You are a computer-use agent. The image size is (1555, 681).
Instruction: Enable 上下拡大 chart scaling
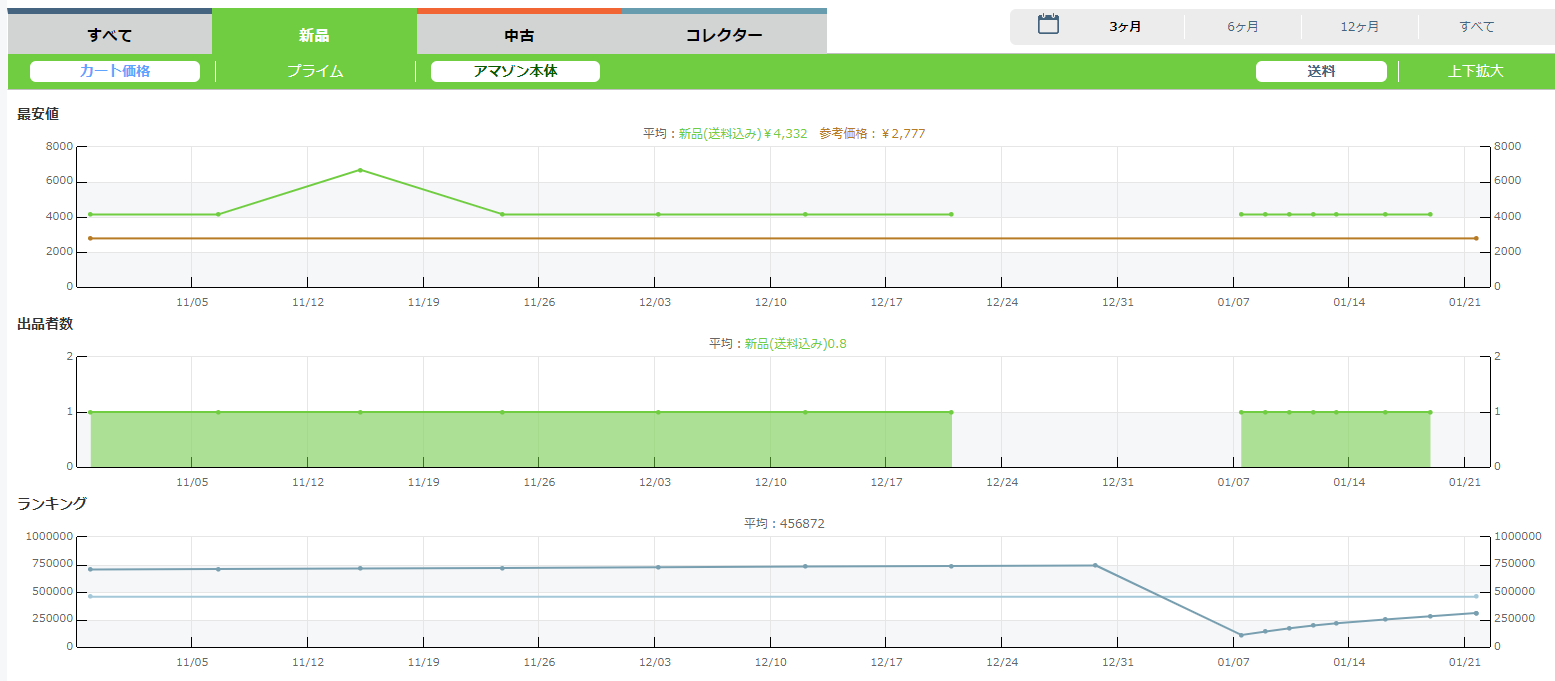click(1475, 71)
